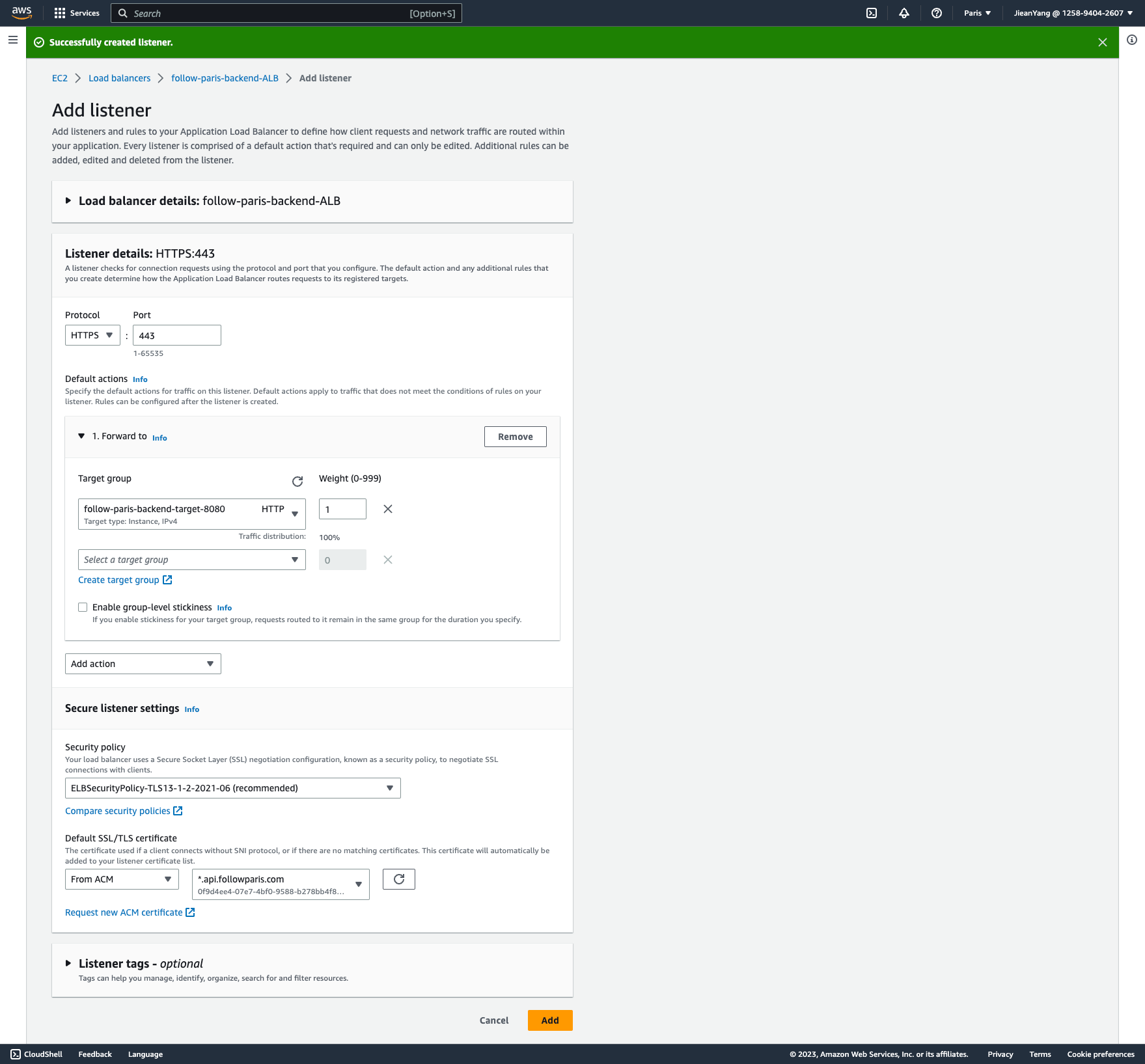
Task: Open Language in the footer
Action: pyautogui.click(x=145, y=1054)
